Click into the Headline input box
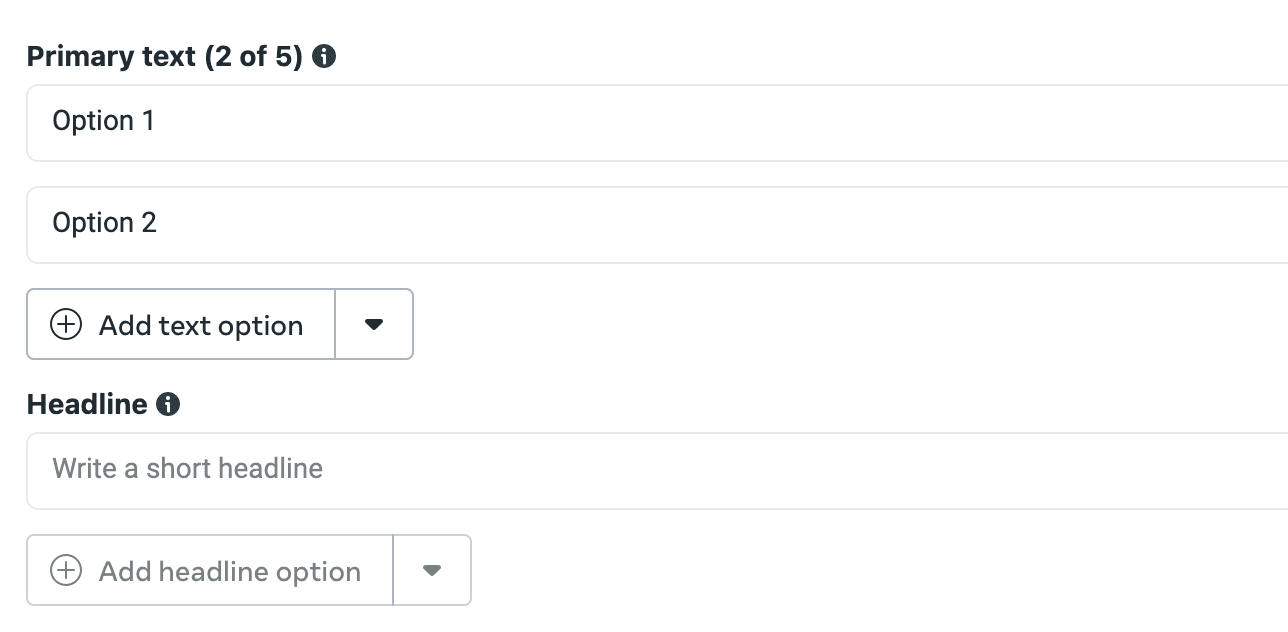Screen dimensions: 1288x632 pos(657,471)
